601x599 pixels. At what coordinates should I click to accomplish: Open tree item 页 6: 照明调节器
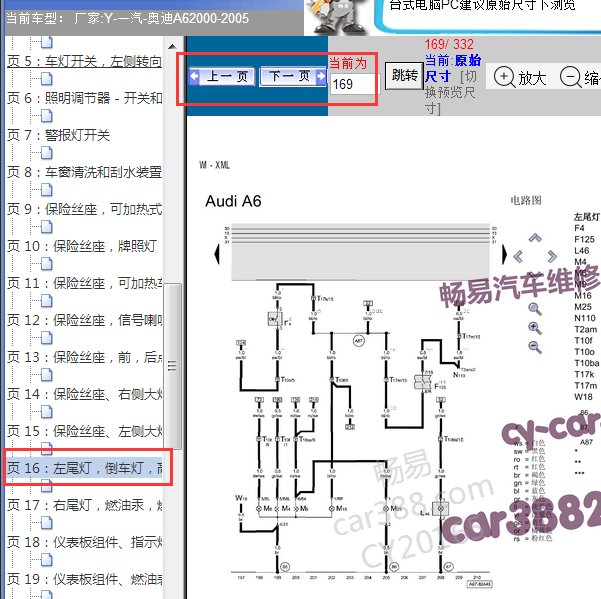(x=84, y=98)
